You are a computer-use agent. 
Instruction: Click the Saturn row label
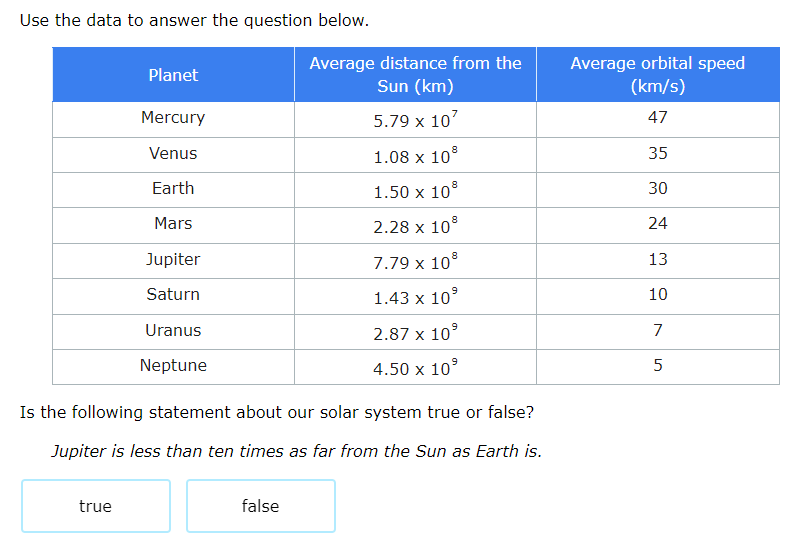point(173,295)
